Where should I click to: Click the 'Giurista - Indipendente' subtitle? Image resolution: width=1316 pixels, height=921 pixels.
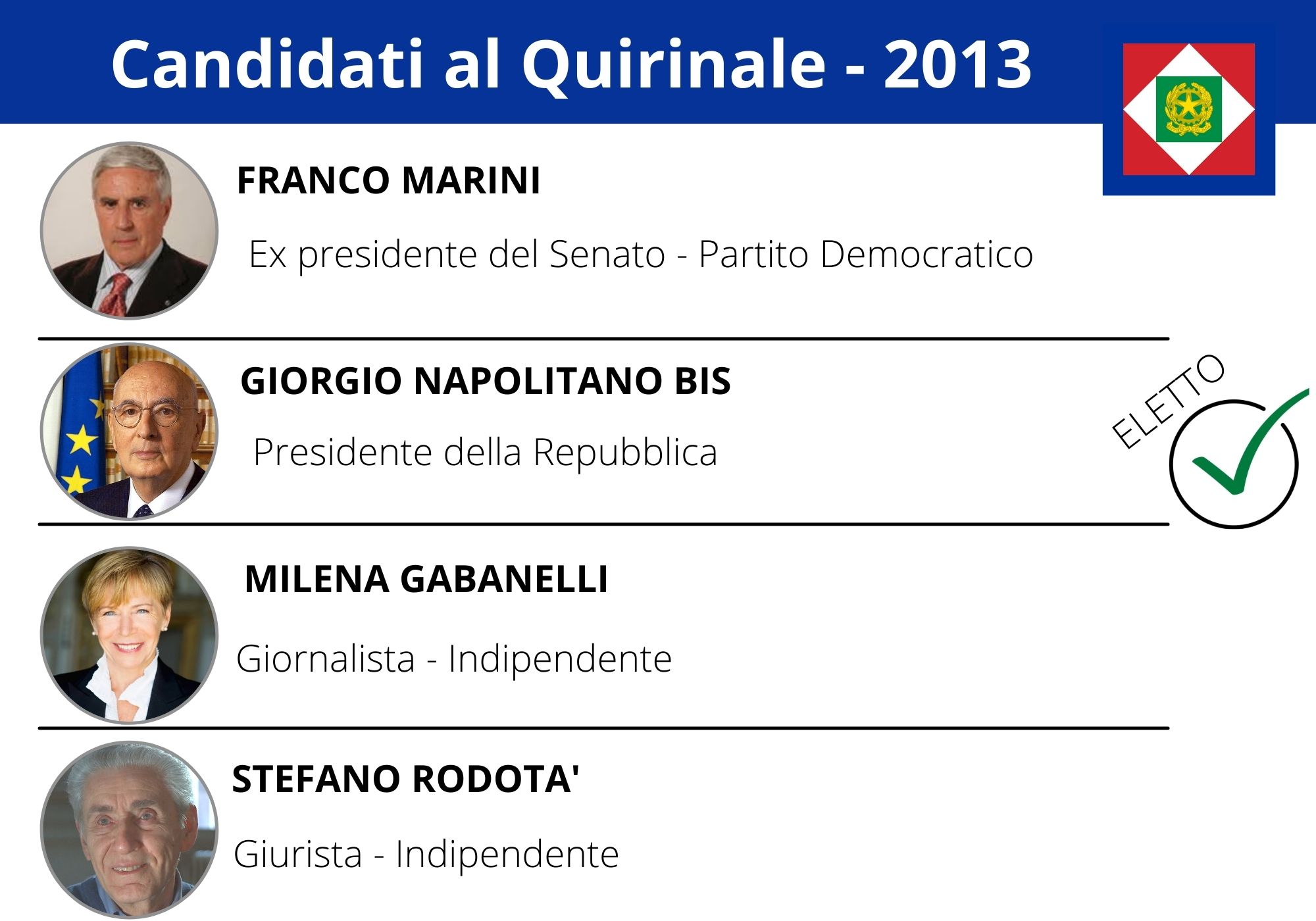point(426,855)
